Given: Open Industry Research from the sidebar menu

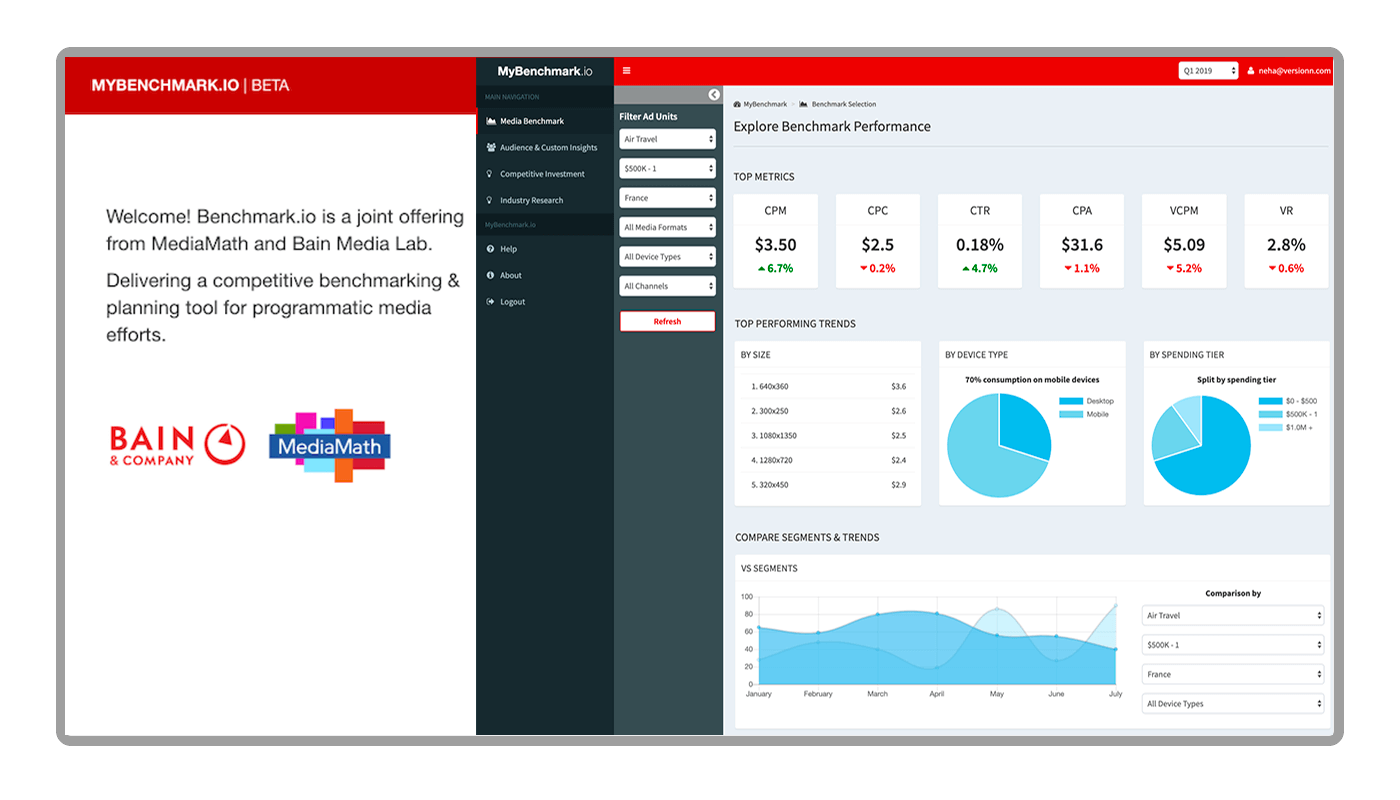Looking at the screenshot, I should click(531, 201).
